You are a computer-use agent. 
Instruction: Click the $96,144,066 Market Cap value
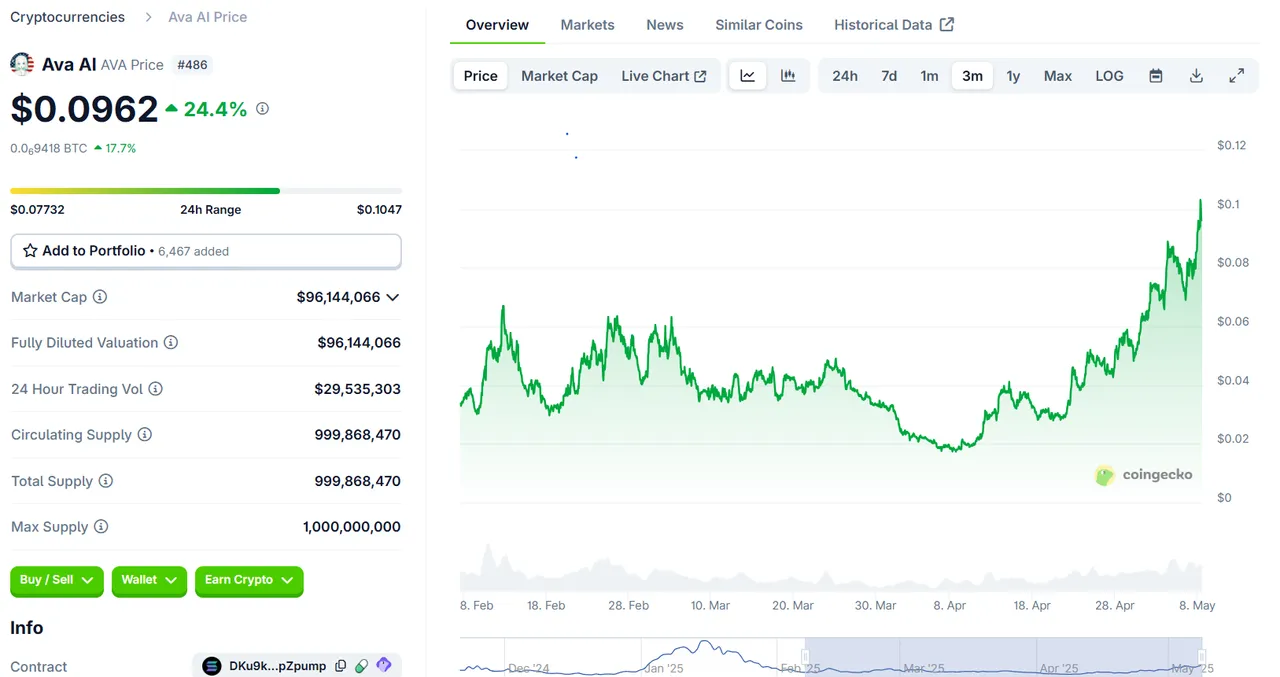coord(338,297)
